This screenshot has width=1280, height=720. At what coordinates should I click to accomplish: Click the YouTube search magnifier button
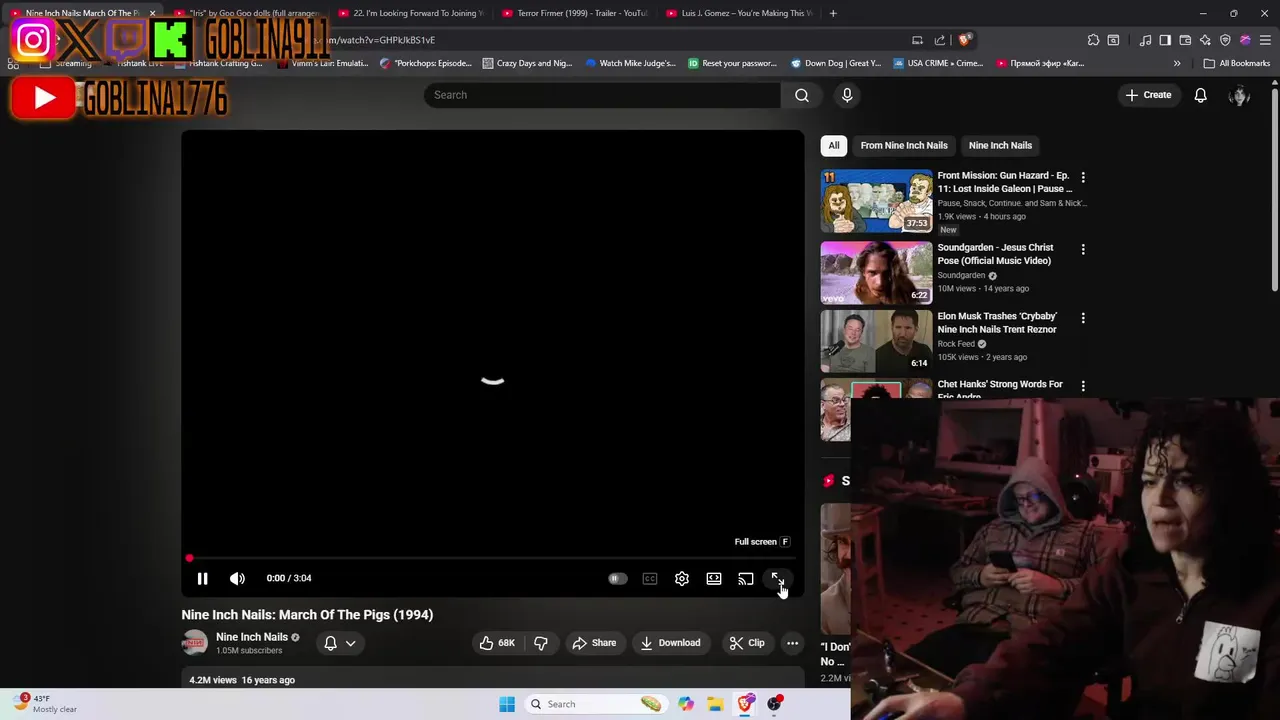pyautogui.click(x=802, y=95)
